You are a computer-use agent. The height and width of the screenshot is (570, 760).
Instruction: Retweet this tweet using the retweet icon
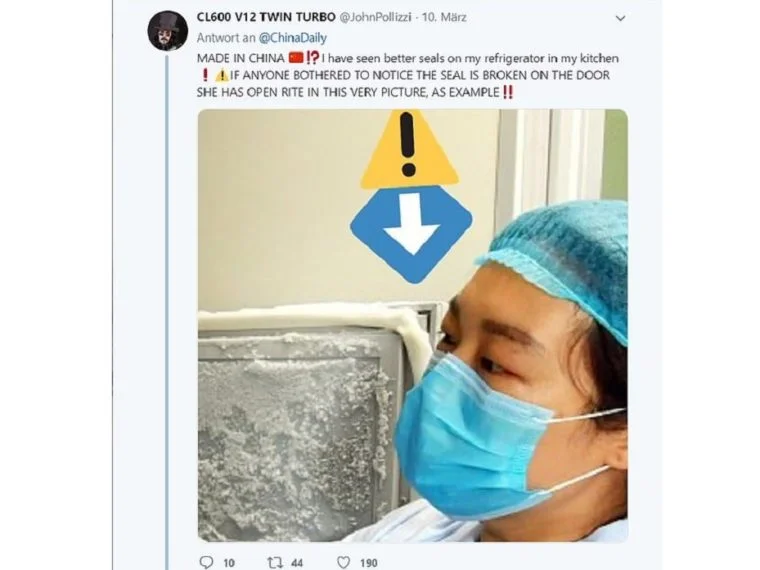point(274,562)
